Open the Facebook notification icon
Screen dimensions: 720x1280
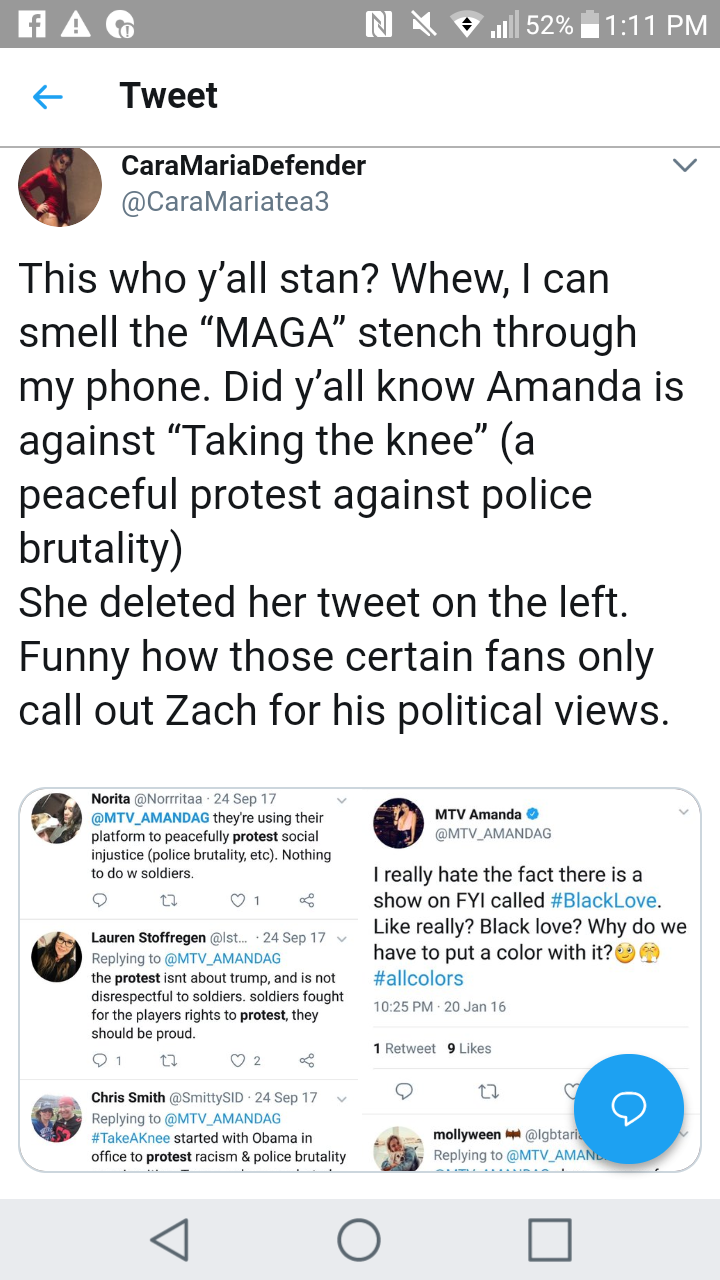[x=30, y=25]
